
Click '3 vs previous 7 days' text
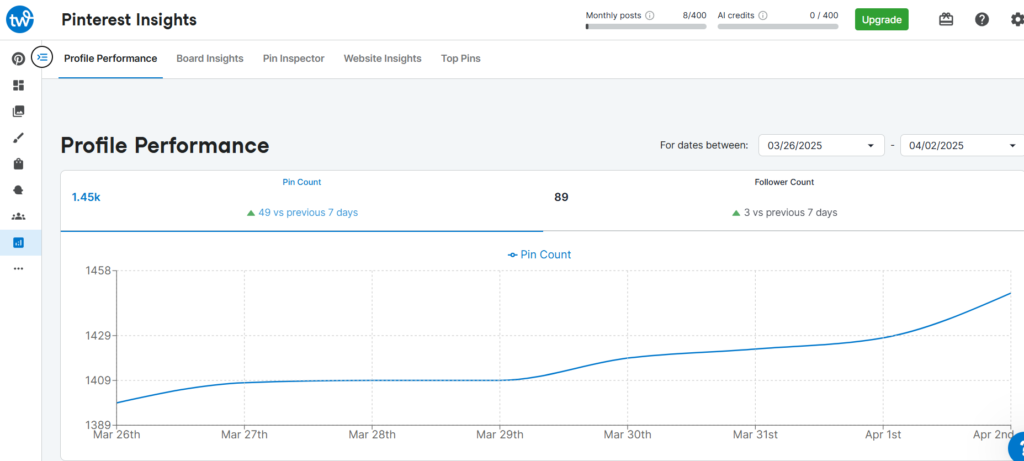click(790, 212)
